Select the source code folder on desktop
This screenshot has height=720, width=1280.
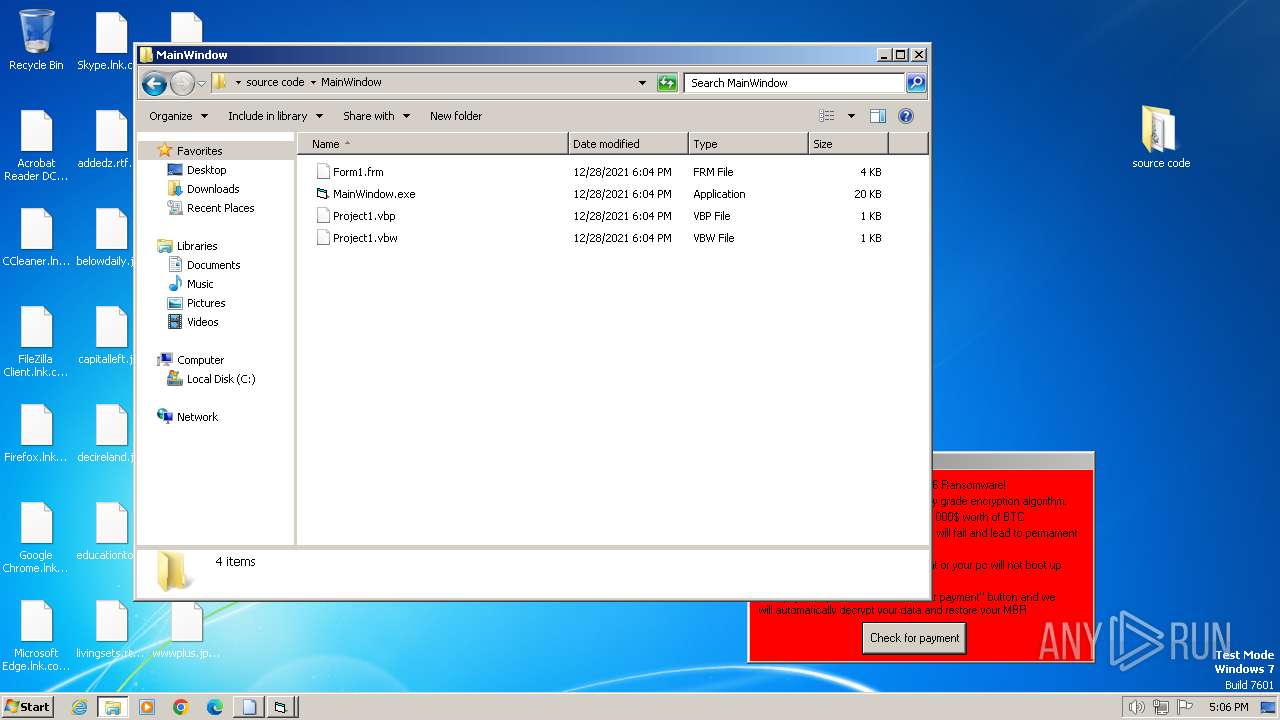click(1161, 137)
